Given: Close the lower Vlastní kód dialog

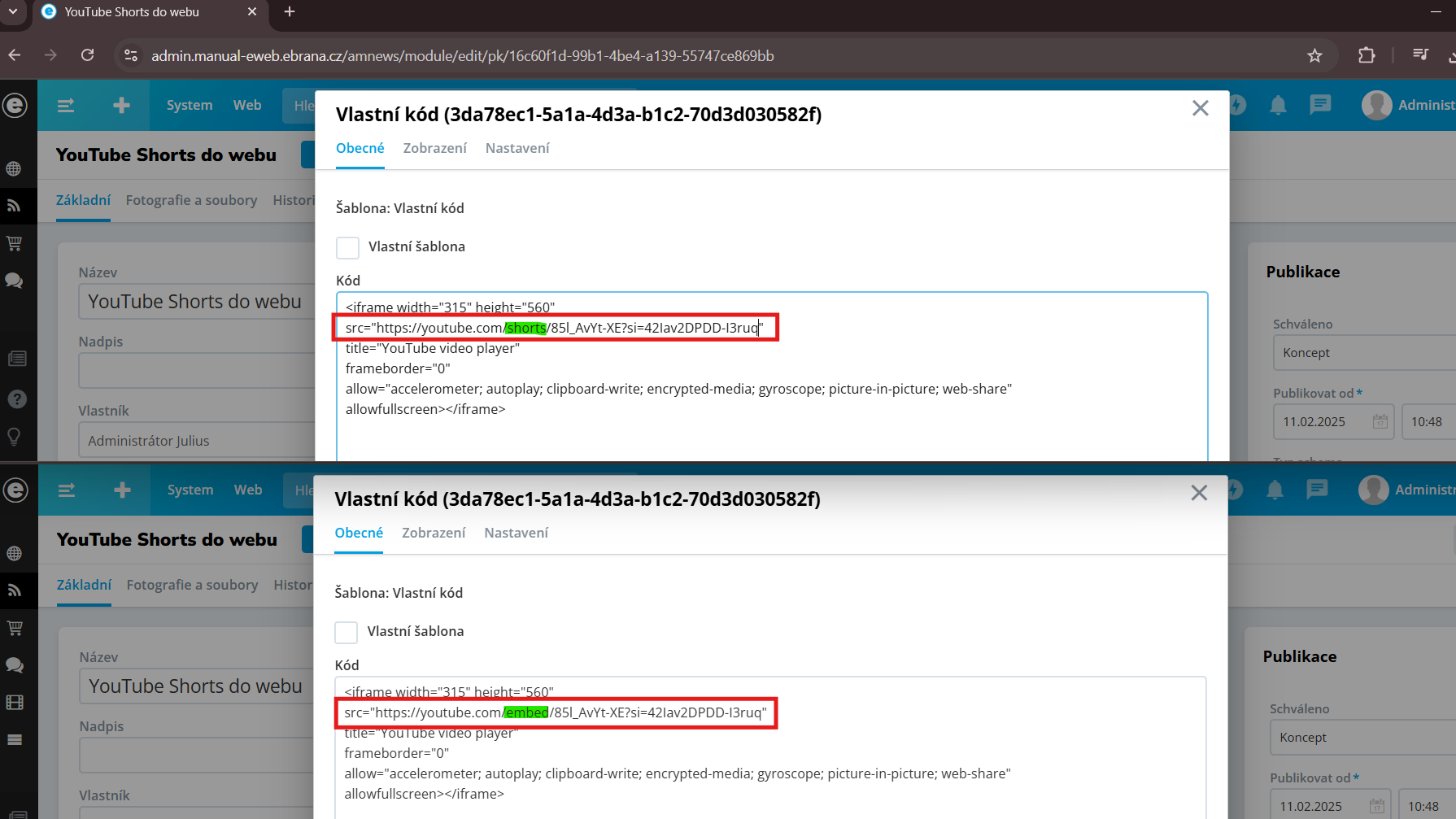Looking at the screenshot, I should tap(1199, 493).
